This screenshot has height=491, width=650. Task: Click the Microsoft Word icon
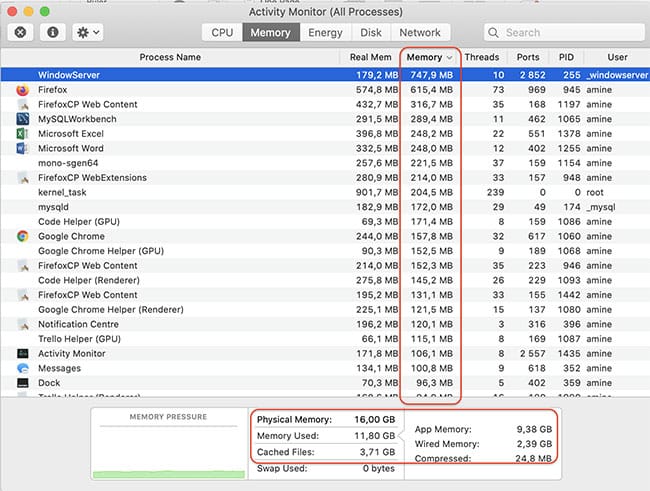coord(22,148)
